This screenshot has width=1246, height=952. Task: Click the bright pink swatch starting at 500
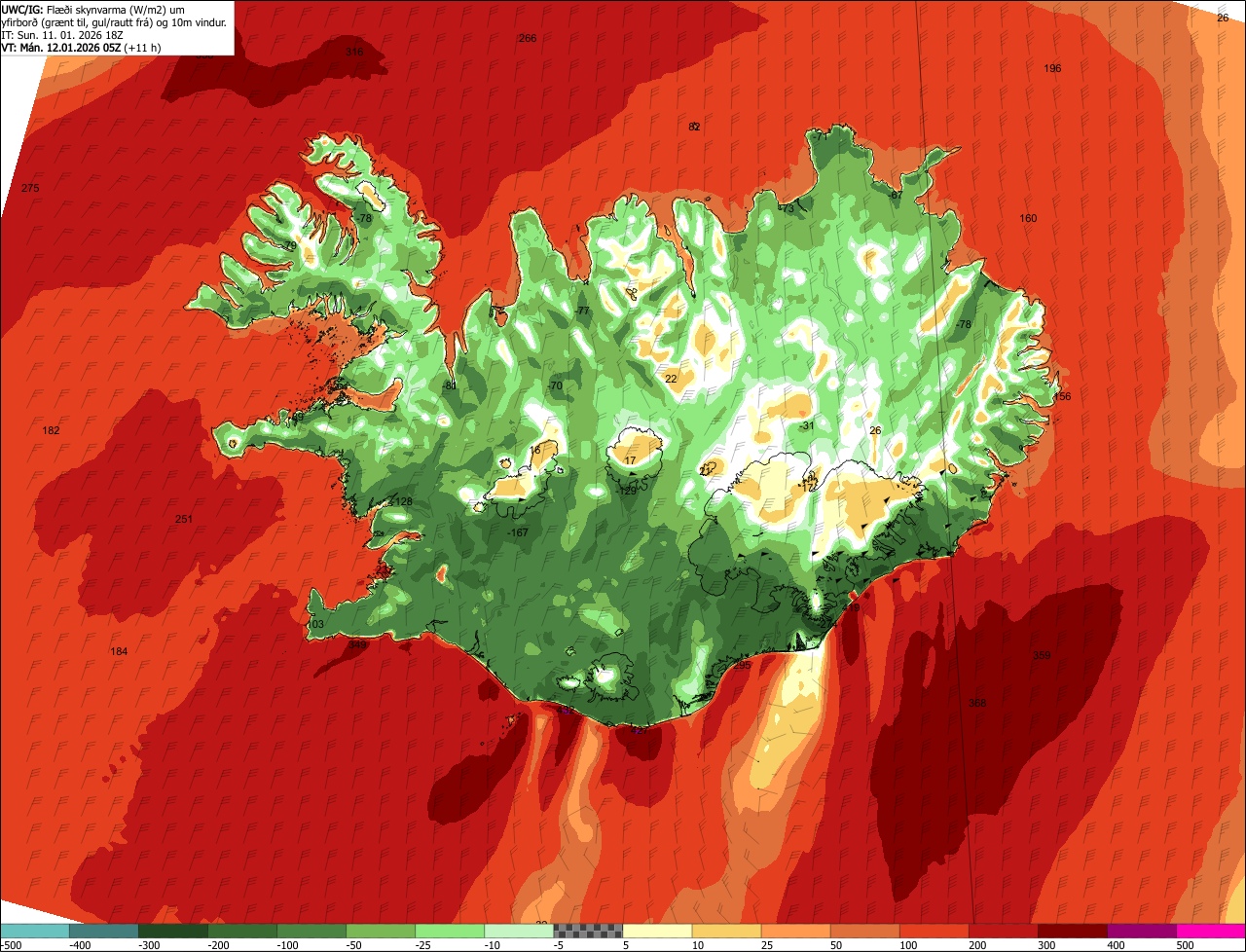[x=1211, y=931]
